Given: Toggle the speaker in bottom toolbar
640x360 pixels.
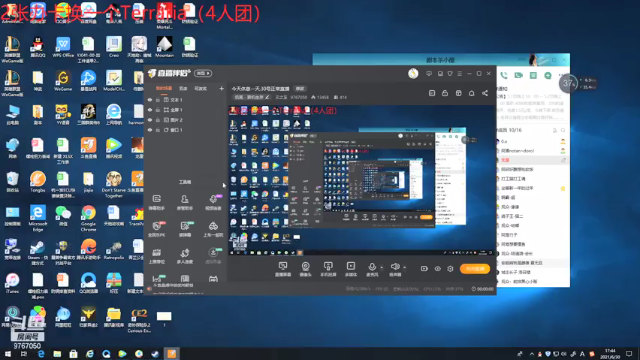Looking at the screenshot, I should [395, 269].
